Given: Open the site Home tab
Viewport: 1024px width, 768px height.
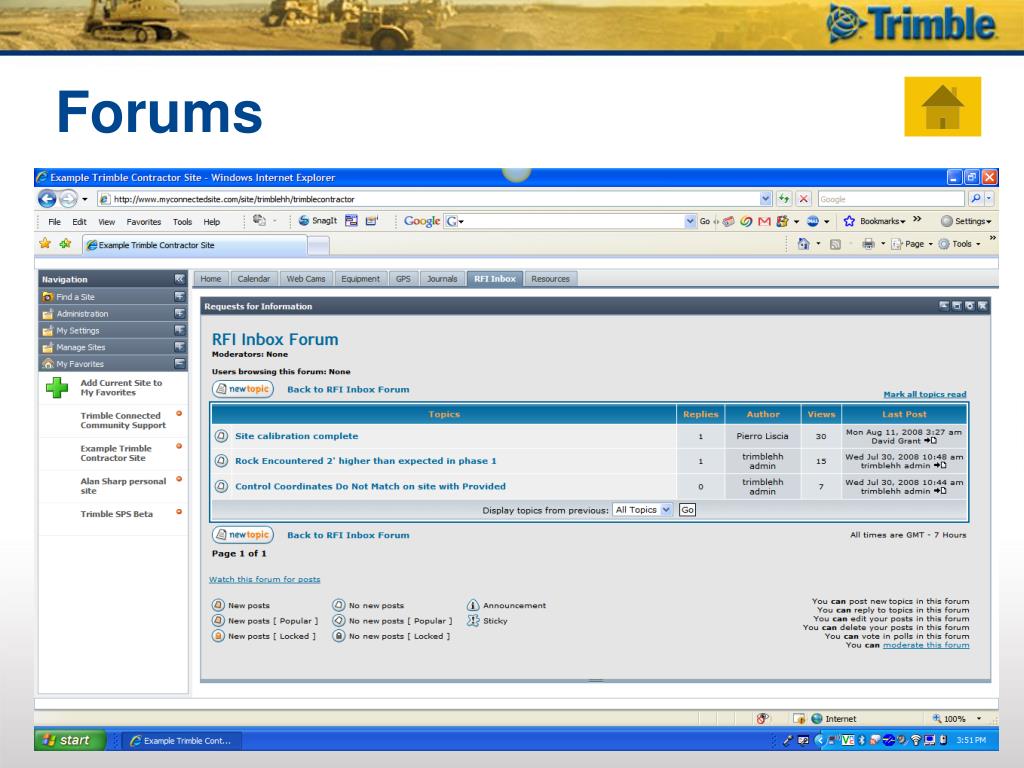Looking at the screenshot, I should coord(210,279).
